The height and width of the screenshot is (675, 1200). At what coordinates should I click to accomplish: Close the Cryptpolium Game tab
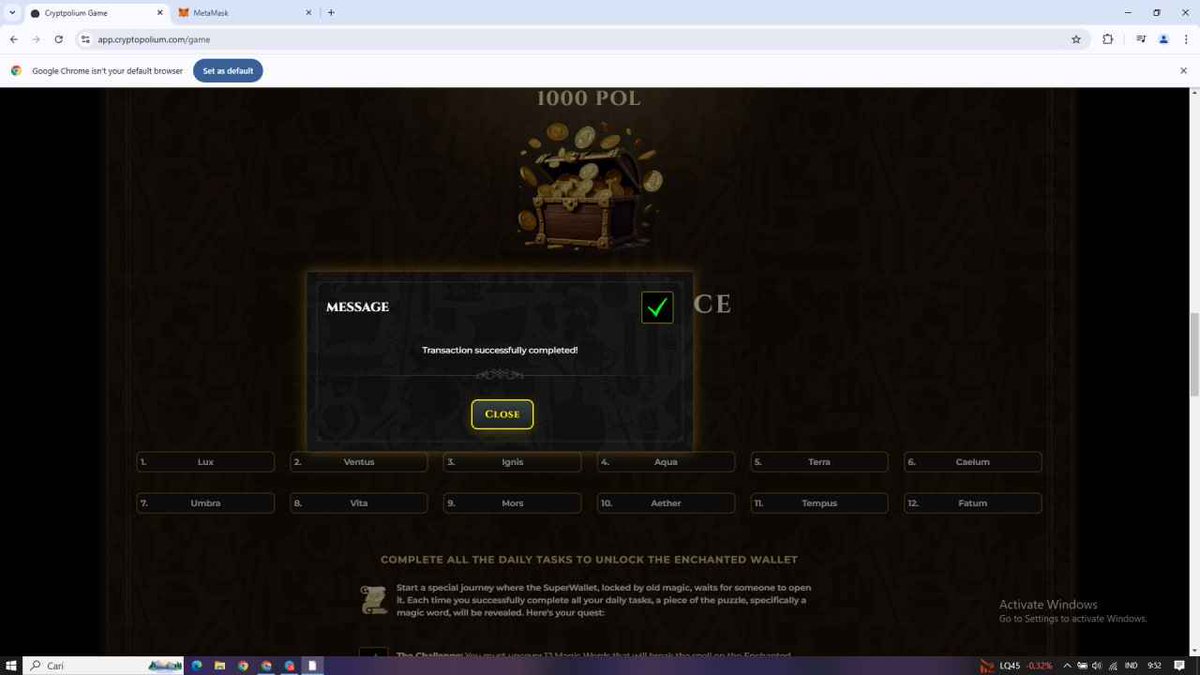[x=159, y=13]
